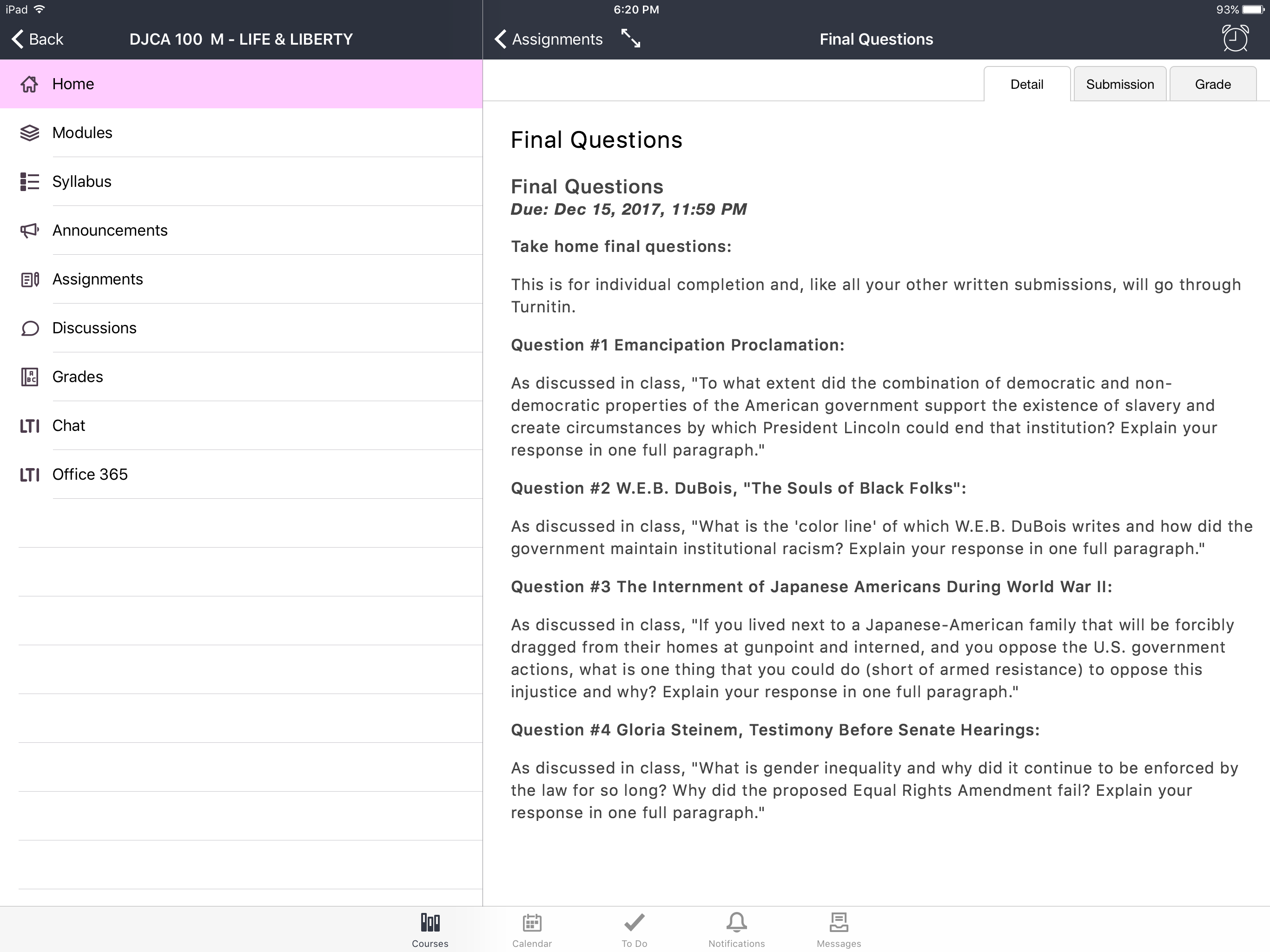The width and height of the screenshot is (1270, 952).
Task: Tap the 'Question #2 W.E.B. DuBois' heading
Action: tap(738, 488)
